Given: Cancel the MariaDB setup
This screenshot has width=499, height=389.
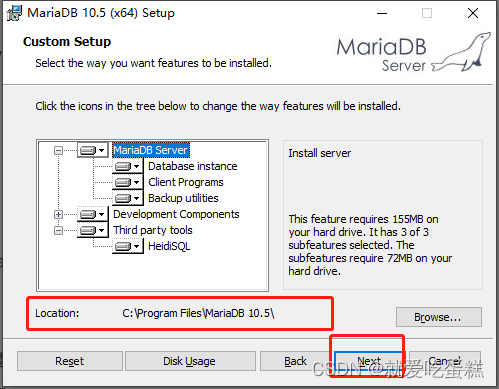Looking at the screenshot, I should [445, 361].
